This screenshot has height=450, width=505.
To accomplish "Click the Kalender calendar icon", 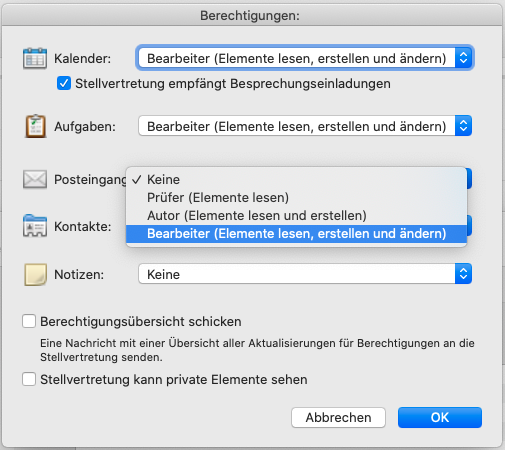I will (x=35, y=58).
